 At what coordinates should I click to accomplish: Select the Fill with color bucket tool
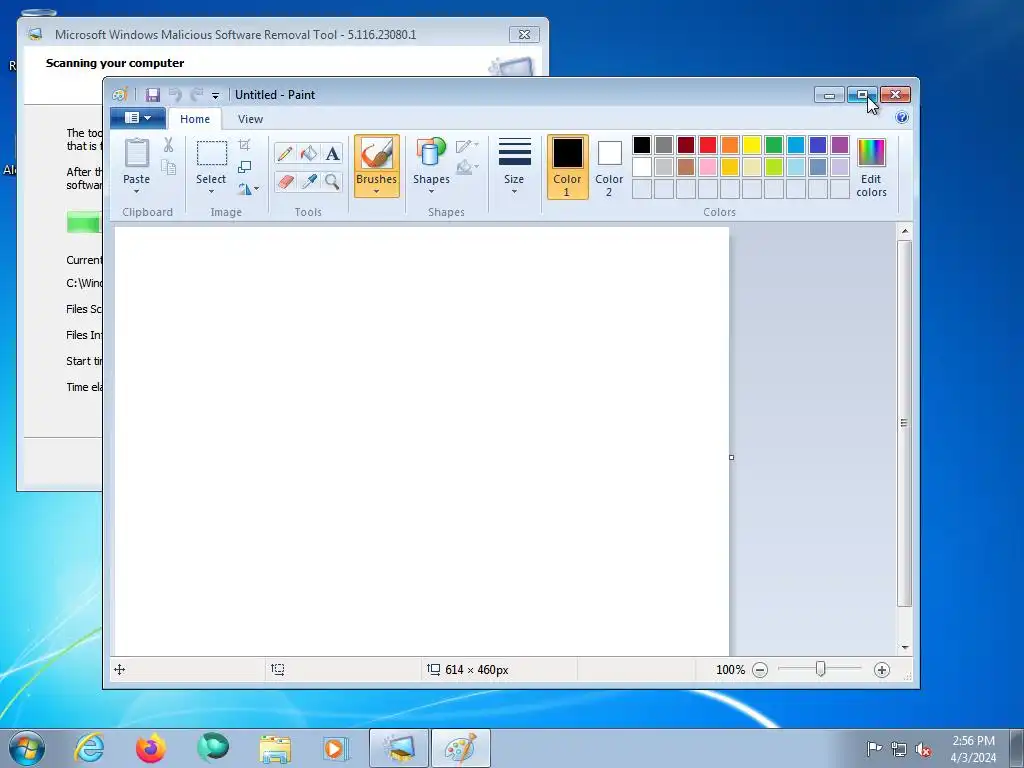(x=309, y=153)
